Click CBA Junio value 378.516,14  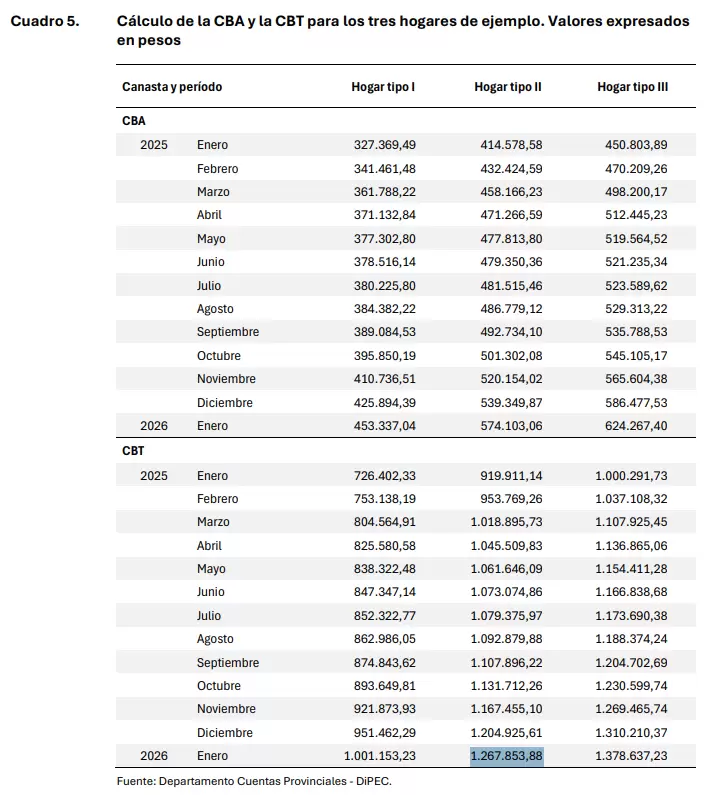coord(385,262)
